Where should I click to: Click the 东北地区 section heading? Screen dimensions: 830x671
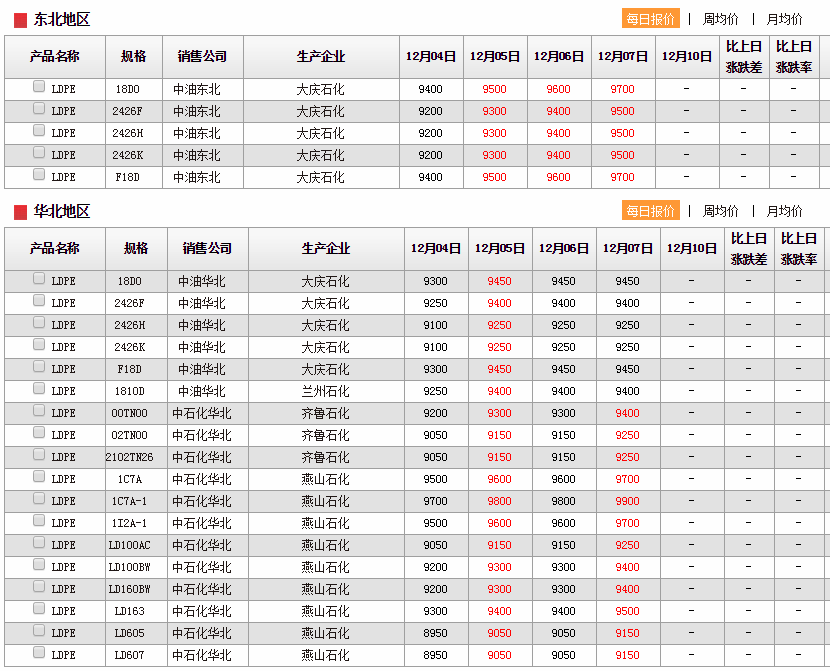point(62,20)
